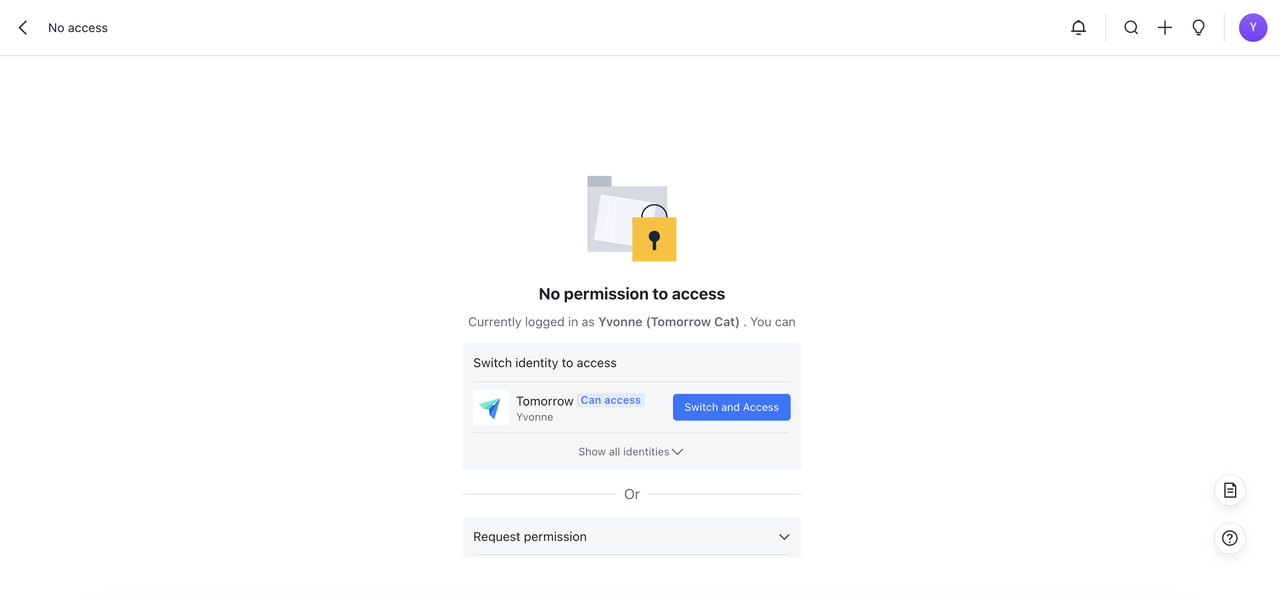Click the No permission to access heading
This screenshot has height=598, width=1280.
click(x=631, y=294)
